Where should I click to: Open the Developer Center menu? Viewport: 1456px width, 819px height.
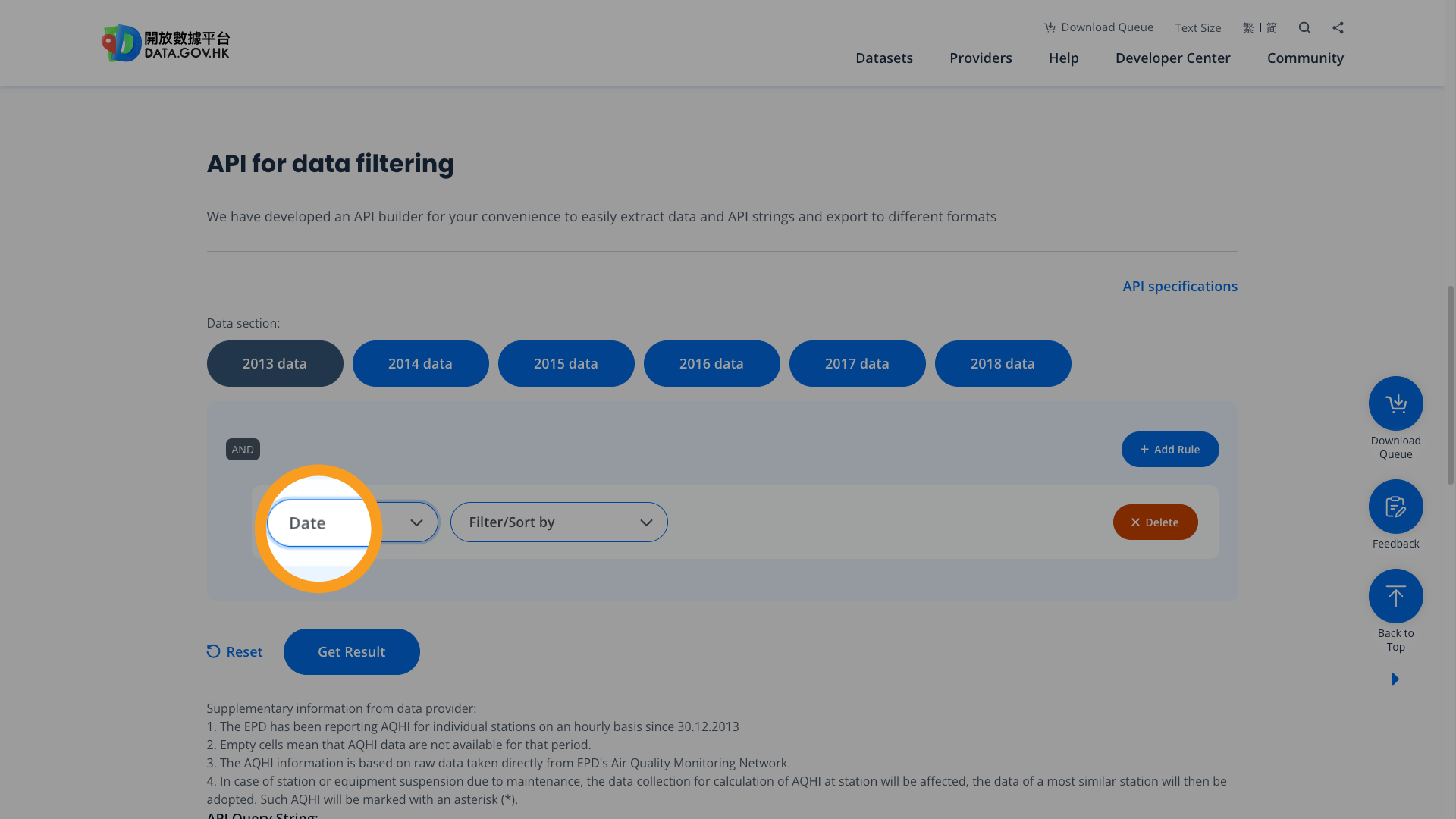coord(1172,58)
